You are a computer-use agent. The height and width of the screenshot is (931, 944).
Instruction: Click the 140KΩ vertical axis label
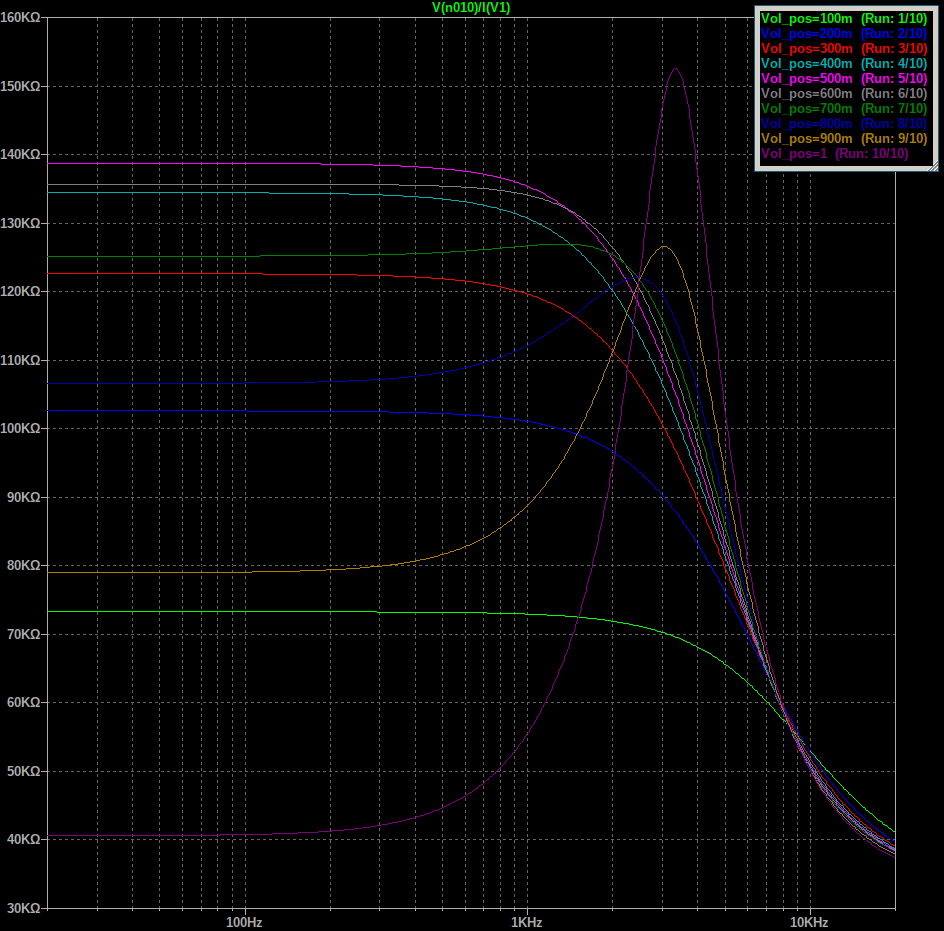(20, 155)
